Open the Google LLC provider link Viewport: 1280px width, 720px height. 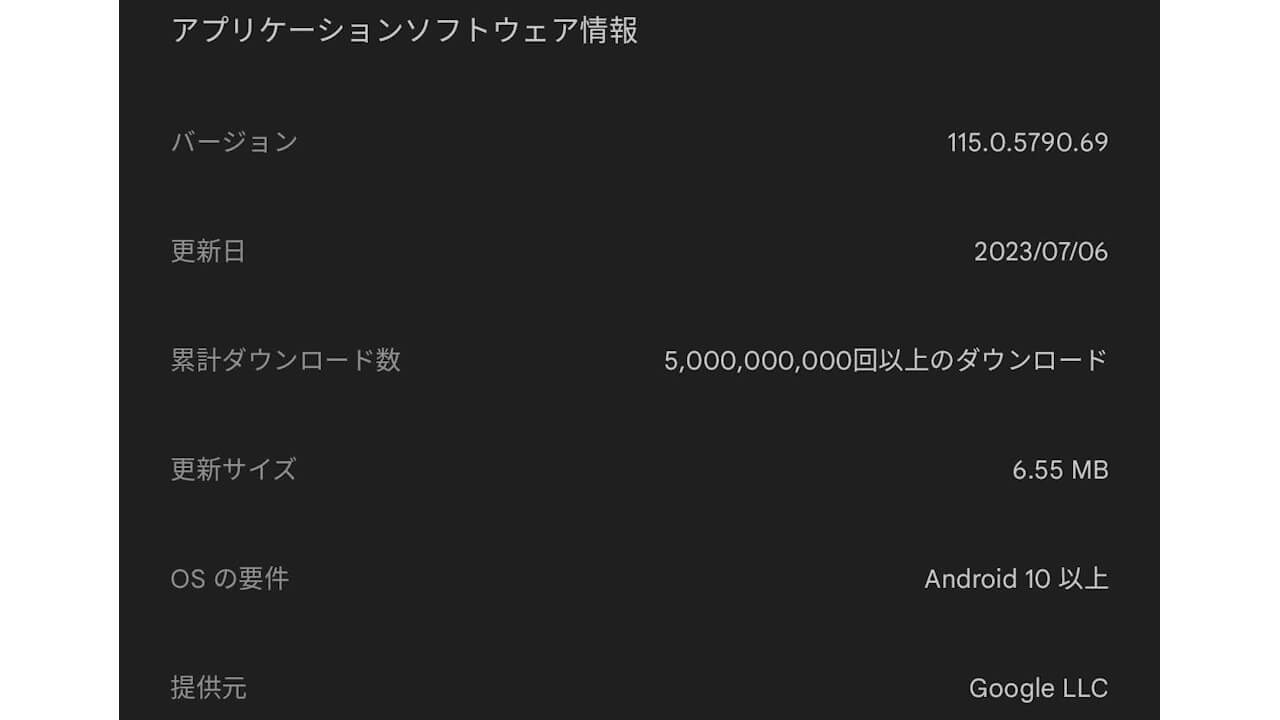1040,688
